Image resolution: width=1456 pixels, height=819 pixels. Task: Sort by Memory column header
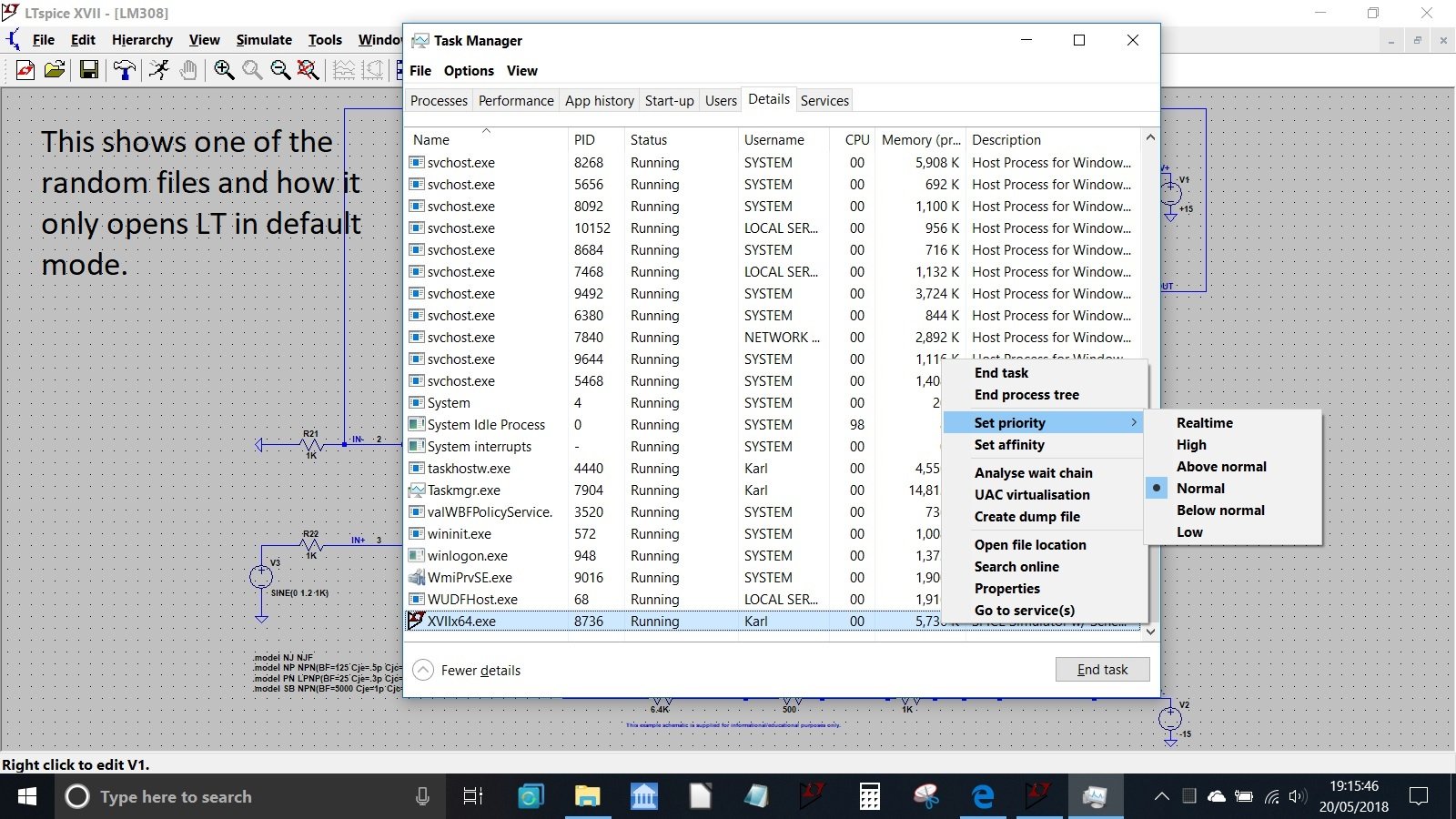921,139
